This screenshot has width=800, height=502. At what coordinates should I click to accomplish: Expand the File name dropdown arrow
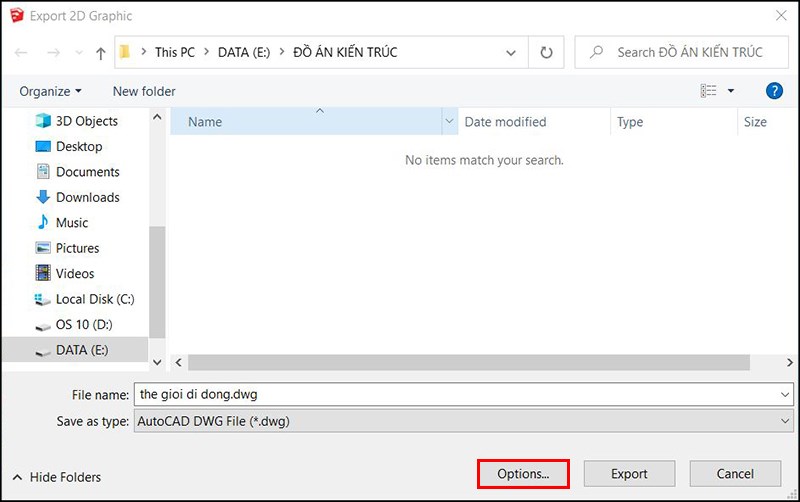pyautogui.click(x=785, y=394)
